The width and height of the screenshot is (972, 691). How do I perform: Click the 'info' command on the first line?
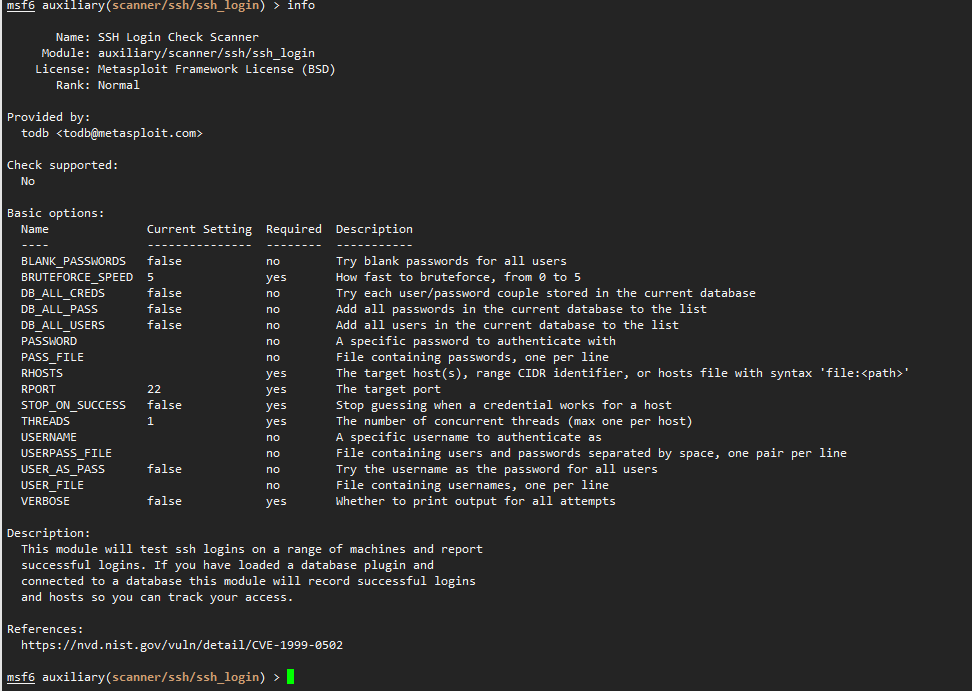(x=300, y=5)
